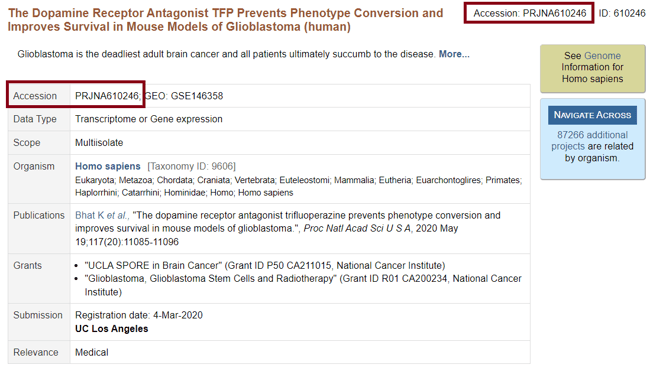Viewport: 650px width, 371px height.
Task: Open the Homo sapiens organism link
Action: (x=108, y=166)
